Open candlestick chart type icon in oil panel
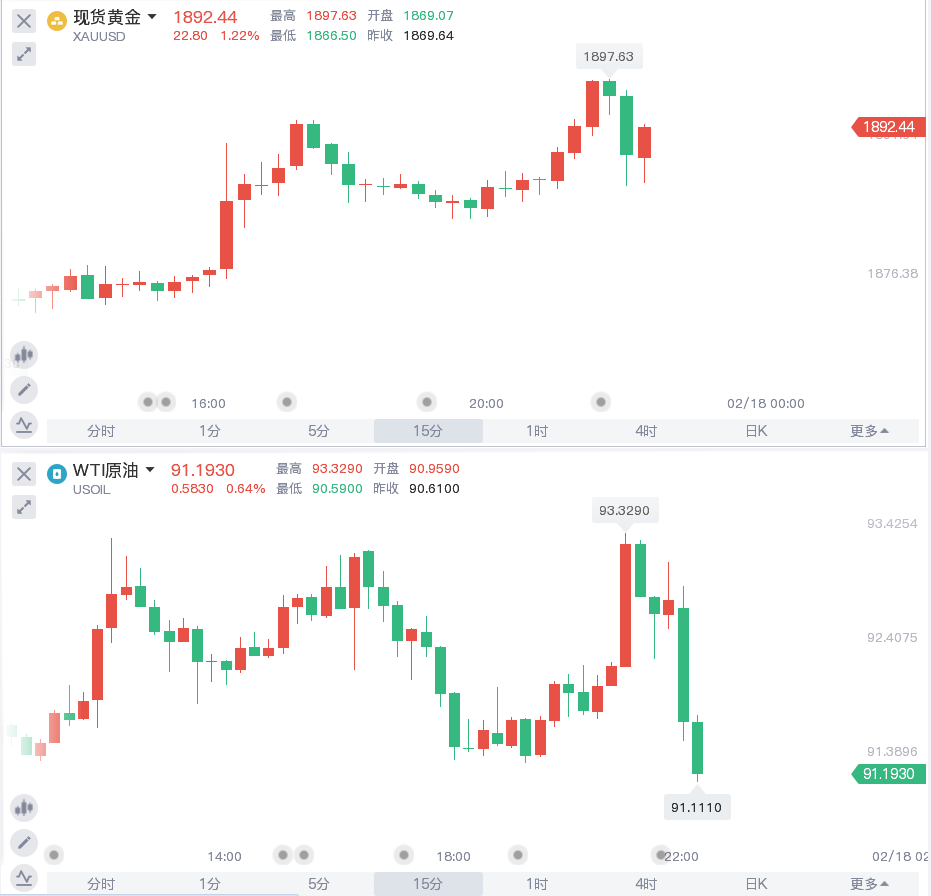This screenshot has height=896, width=931. [24, 808]
